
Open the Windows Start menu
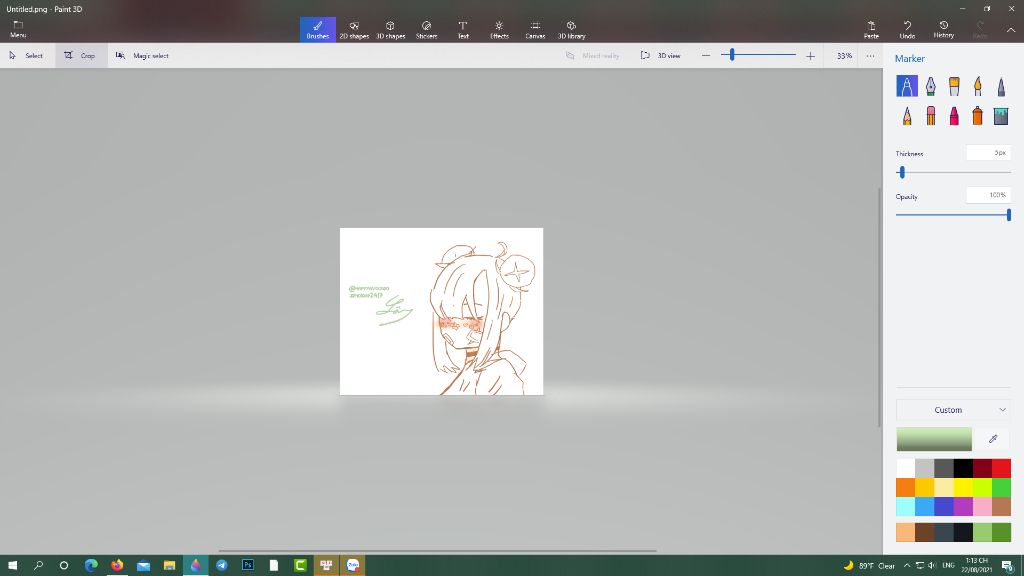coord(12,565)
